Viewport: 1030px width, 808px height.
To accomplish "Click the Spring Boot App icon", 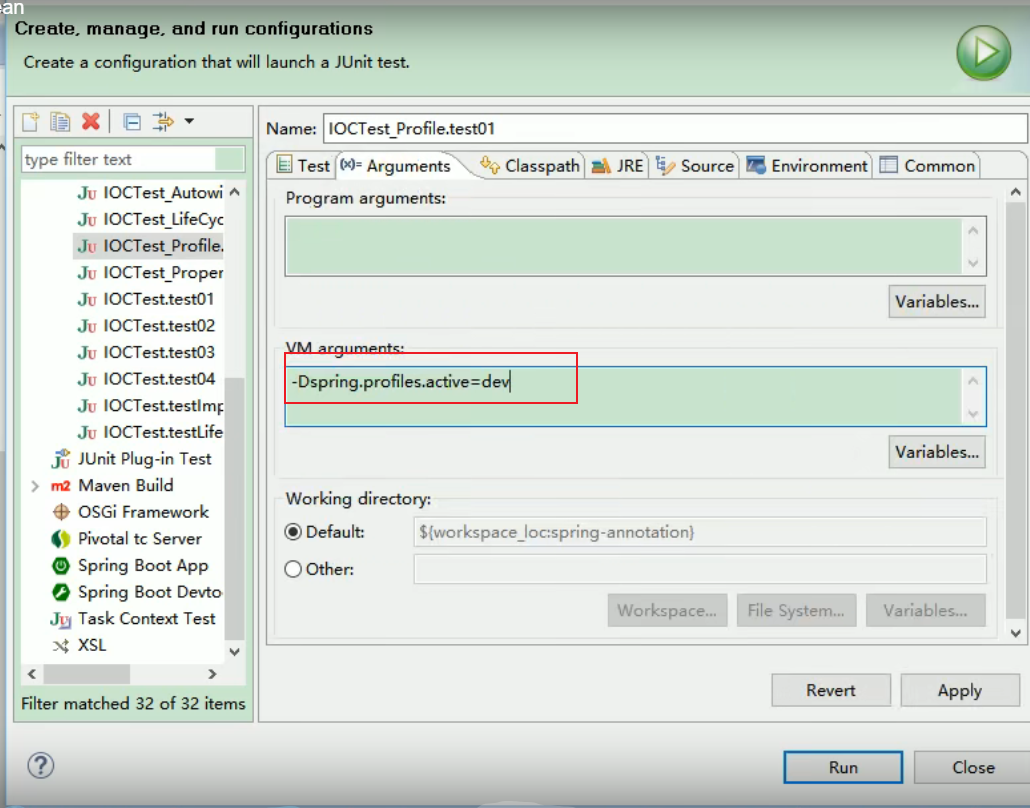I will tap(60, 565).
